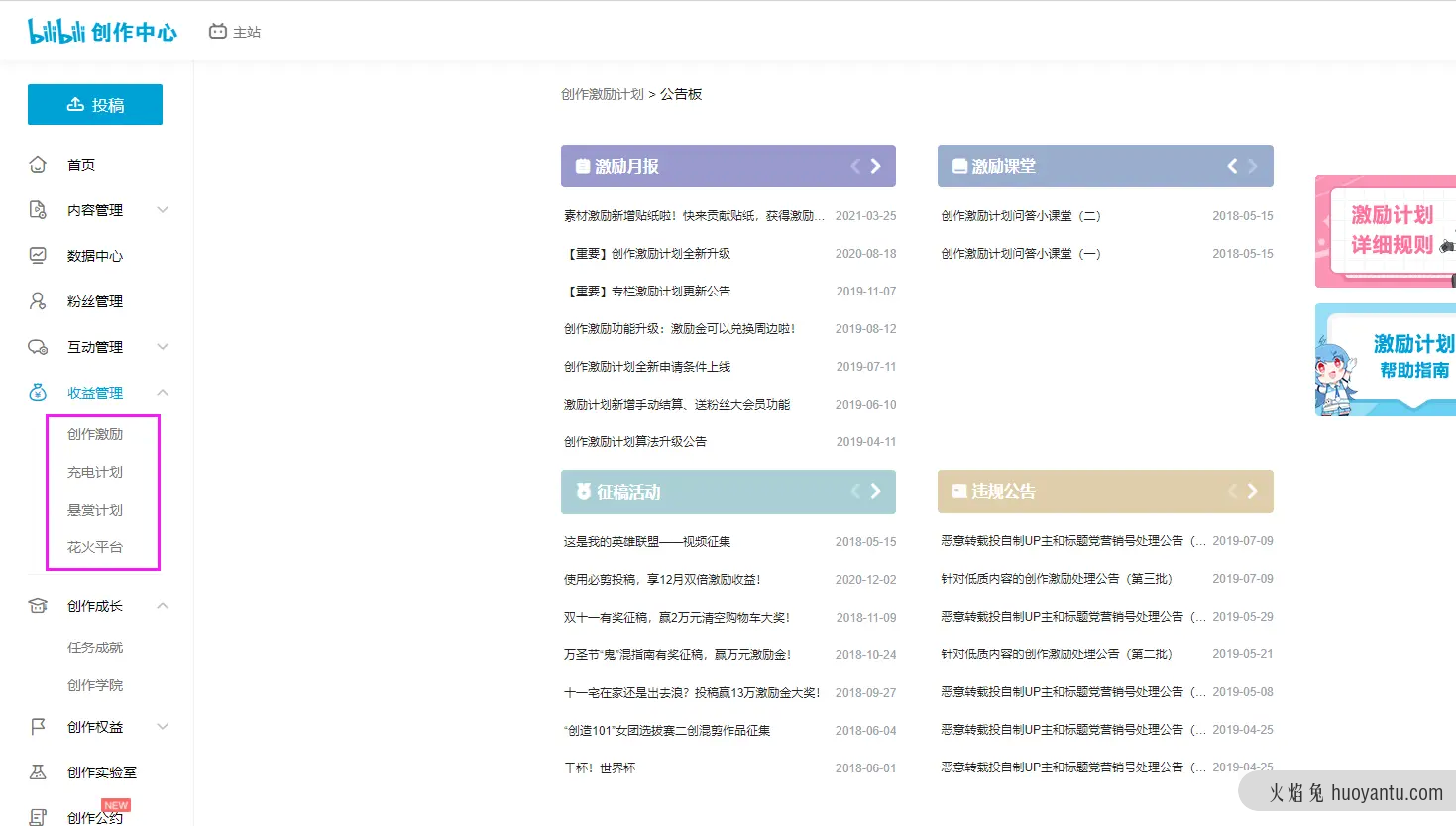This screenshot has width=1456, height=826.
Task: Open 恶意转载 notice dated 2019-05-08
Action: tap(1073, 692)
